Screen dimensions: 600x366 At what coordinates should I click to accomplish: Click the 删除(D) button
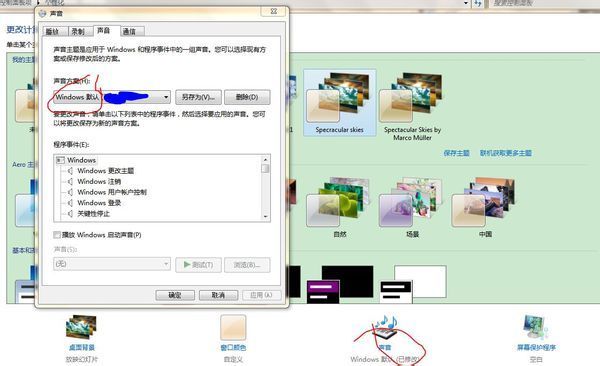coord(247,97)
